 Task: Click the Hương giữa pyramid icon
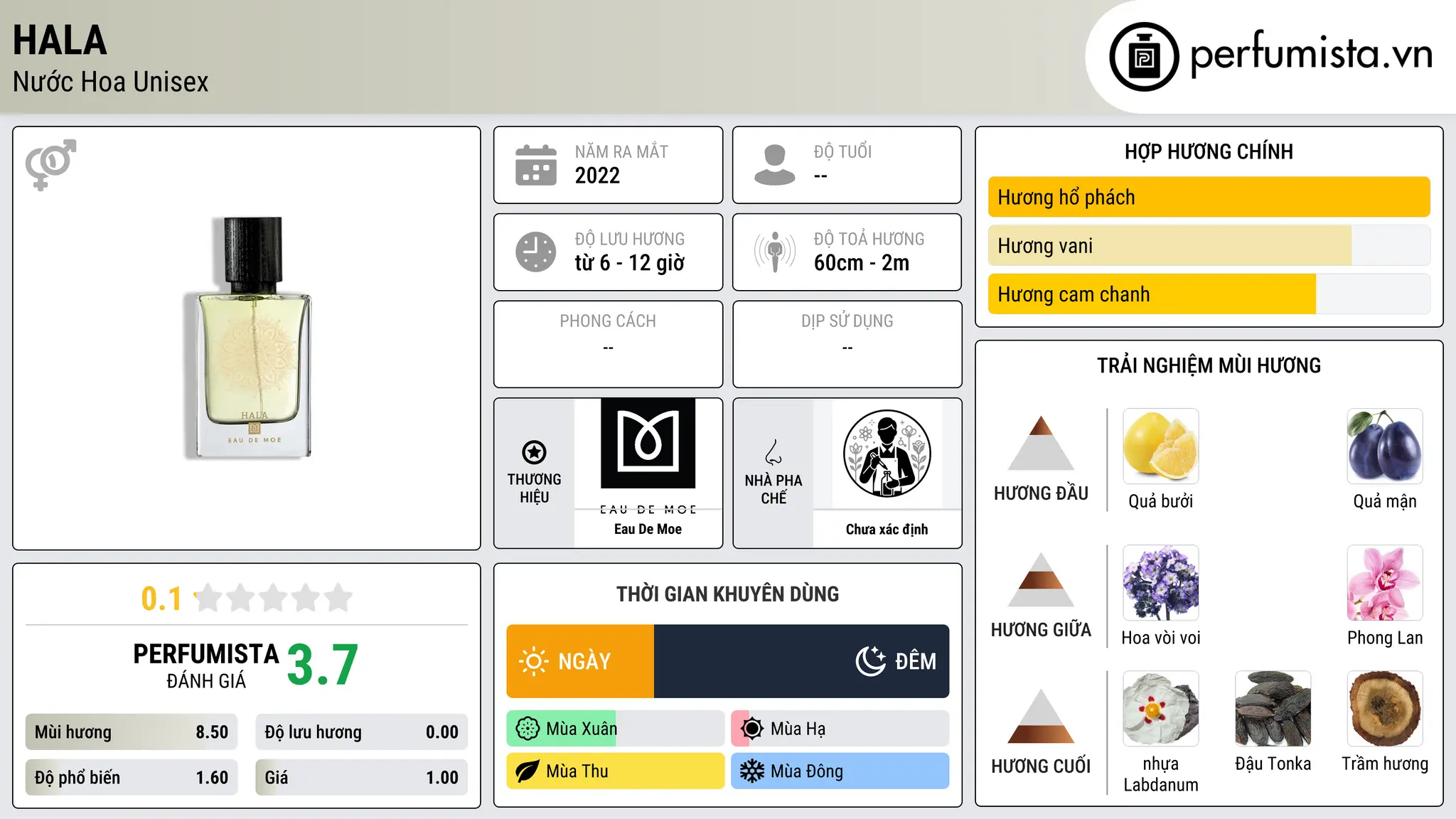tap(1041, 579)
